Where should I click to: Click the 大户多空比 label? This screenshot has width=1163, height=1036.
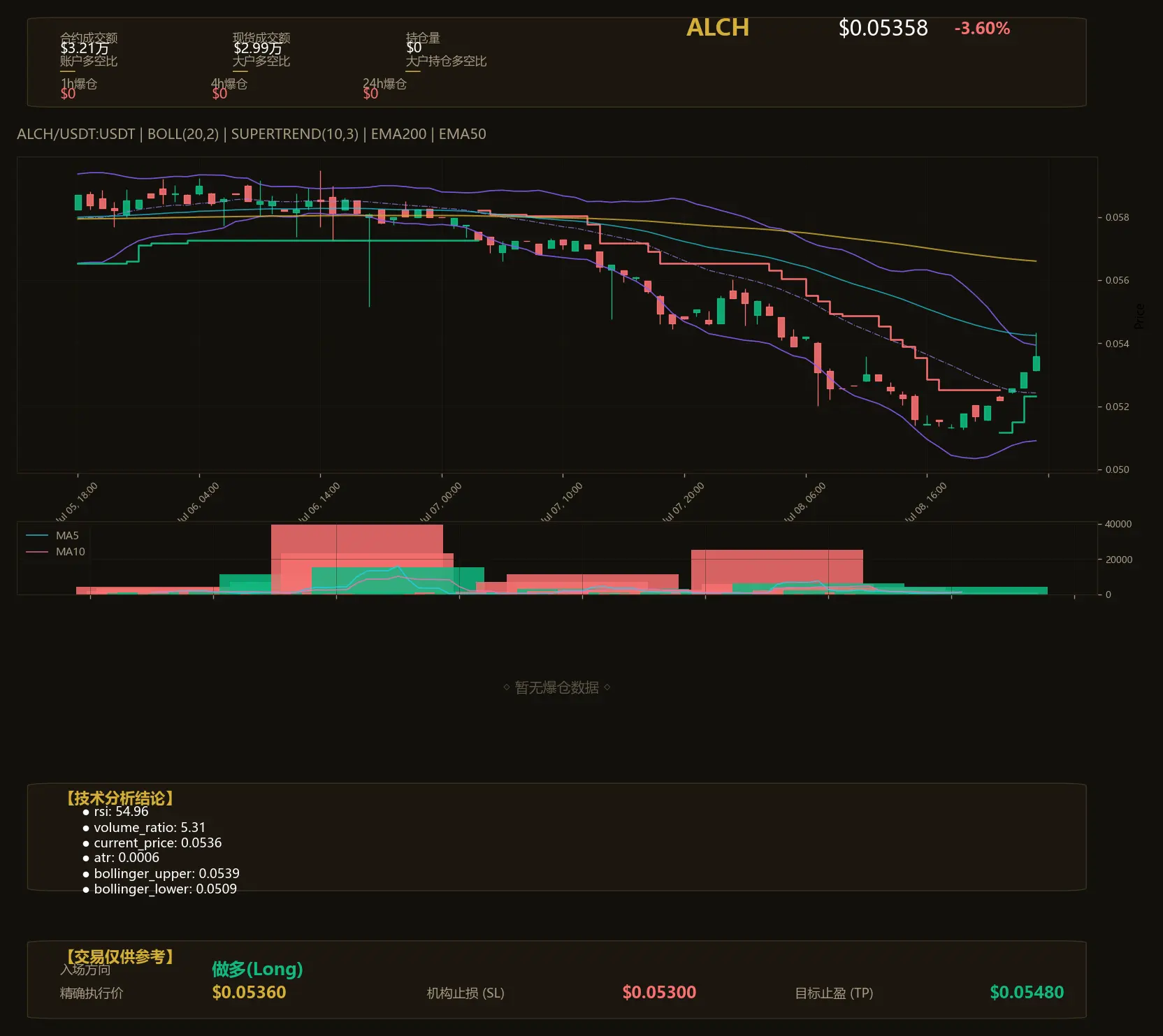point(261,61)
